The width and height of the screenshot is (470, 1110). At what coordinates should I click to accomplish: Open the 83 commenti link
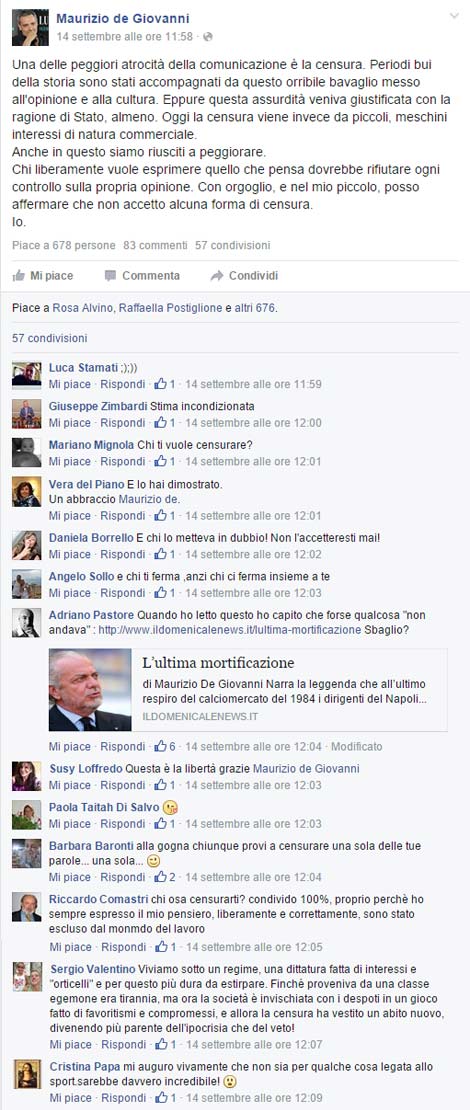coord(155,246)
